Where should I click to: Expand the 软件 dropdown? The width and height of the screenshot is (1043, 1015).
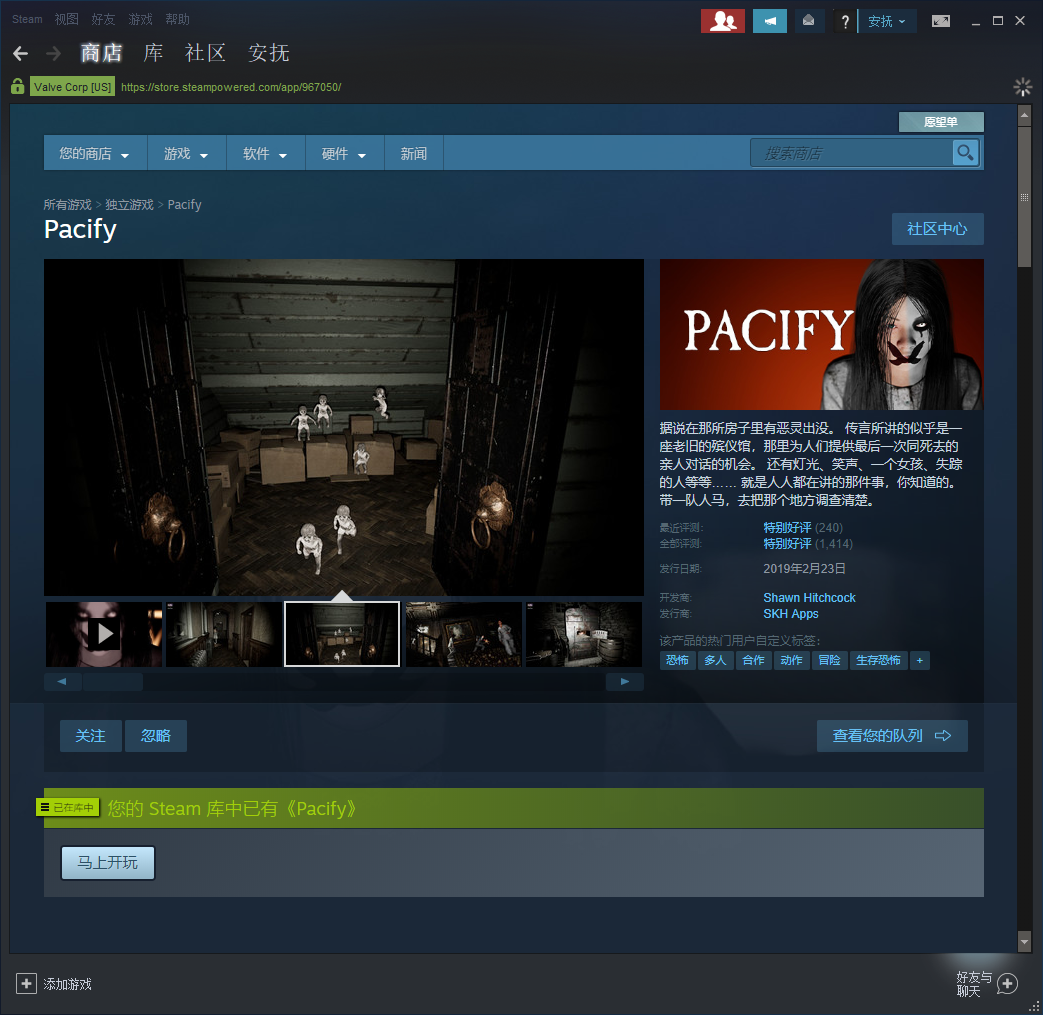265,154
